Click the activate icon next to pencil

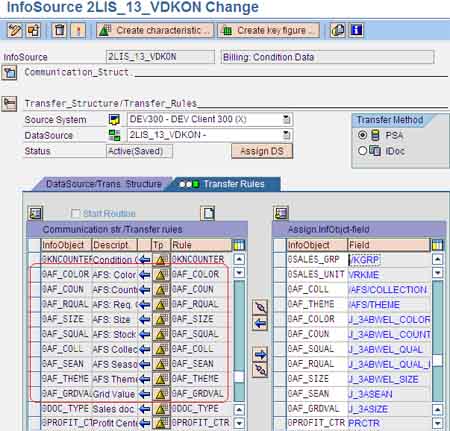(33, 31)
